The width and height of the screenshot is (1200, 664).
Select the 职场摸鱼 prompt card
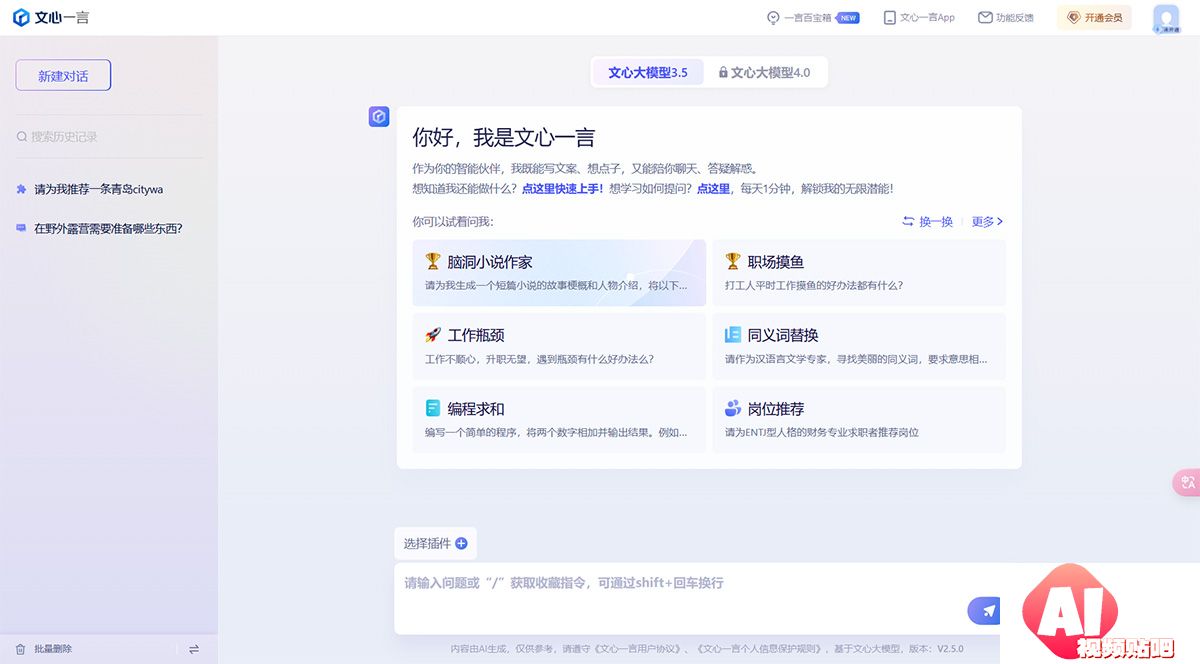click(859, 273)
